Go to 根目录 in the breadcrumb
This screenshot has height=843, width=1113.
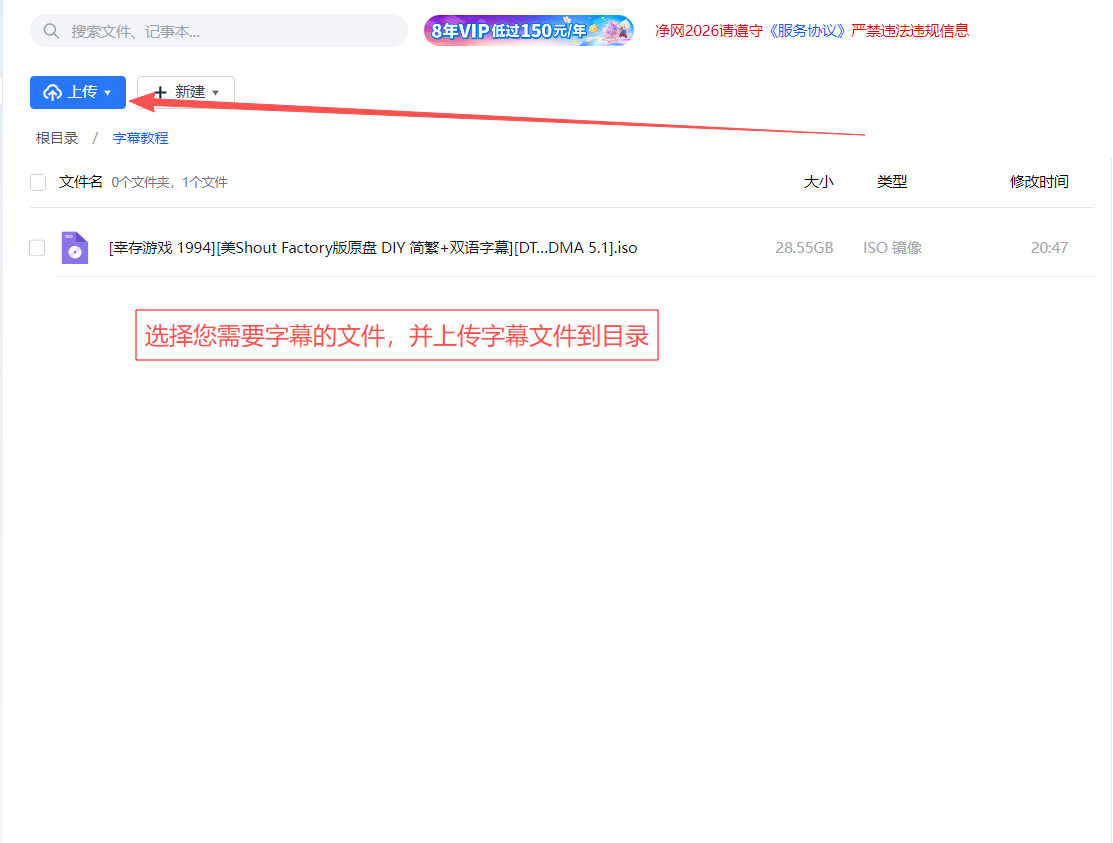[57, 138]
